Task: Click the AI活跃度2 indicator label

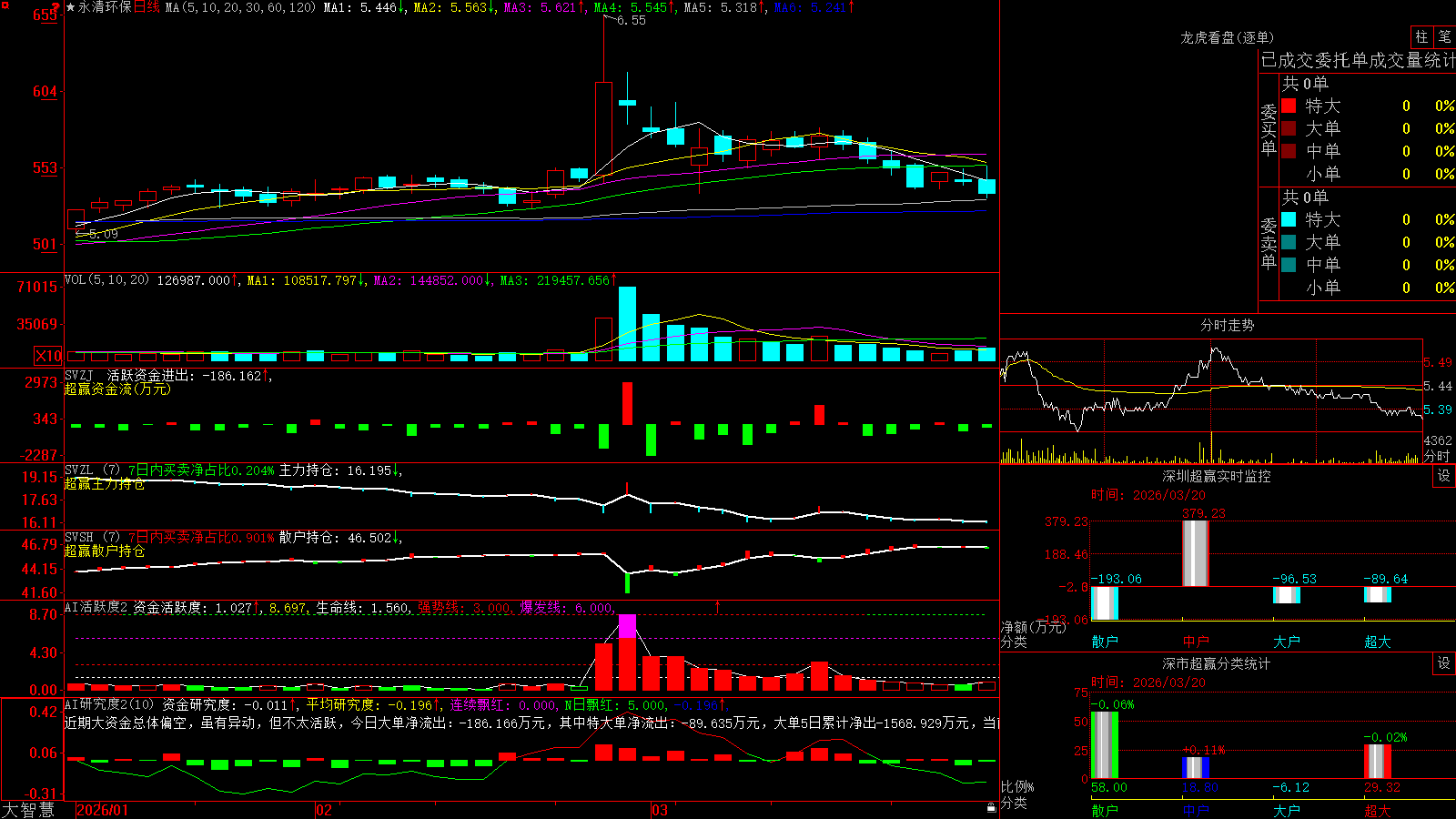Action: pos(96,607)
